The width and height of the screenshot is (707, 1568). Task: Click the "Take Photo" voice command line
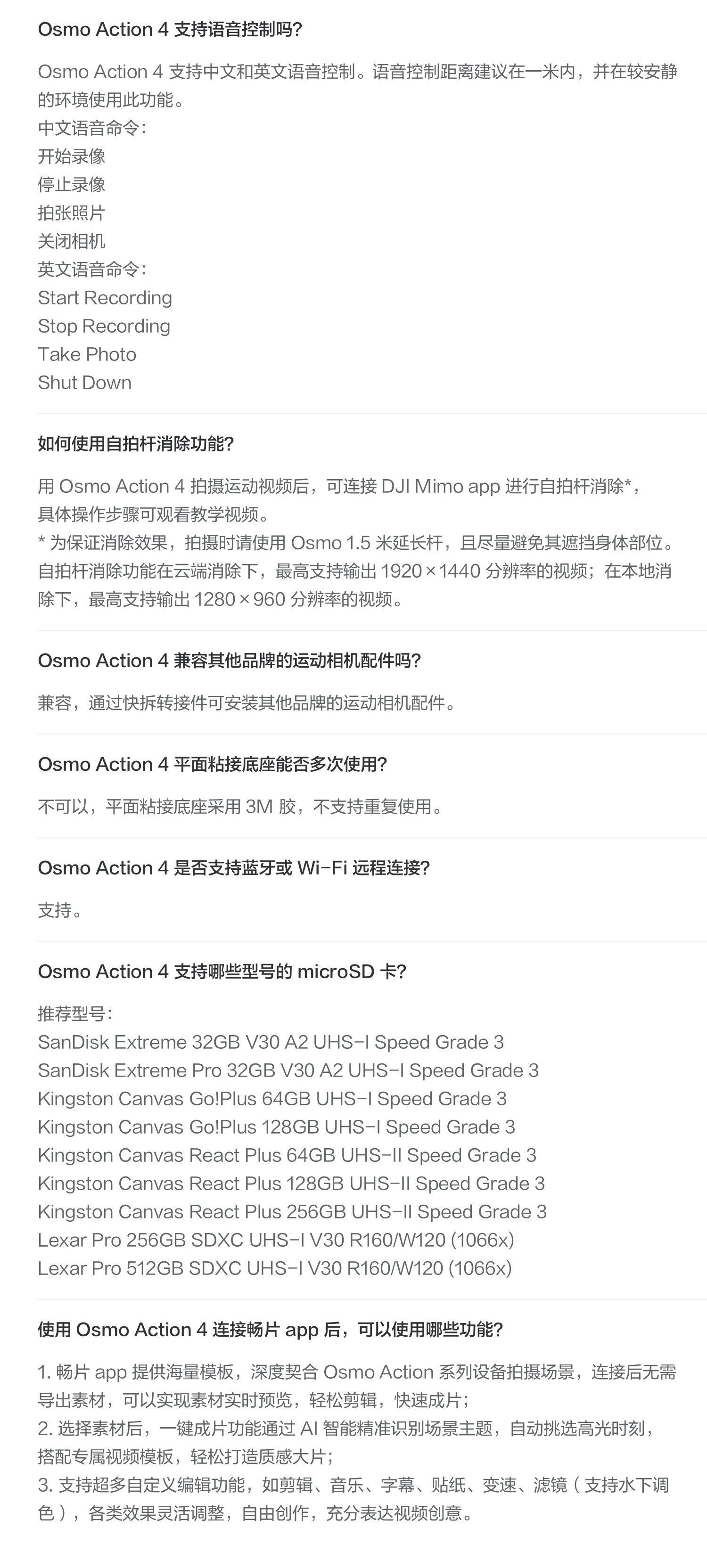87,354
